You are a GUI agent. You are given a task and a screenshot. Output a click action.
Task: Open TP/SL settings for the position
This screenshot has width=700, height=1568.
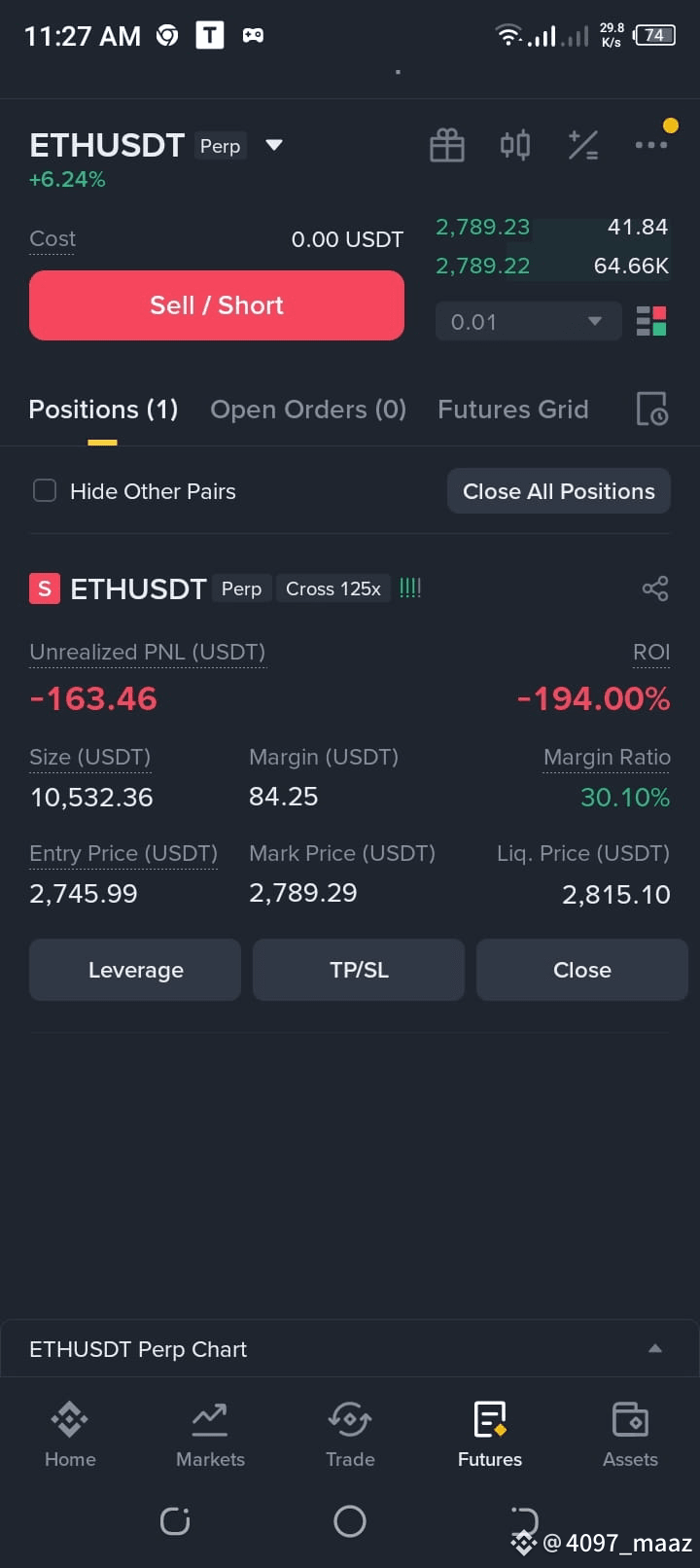(x=359, y=970)
